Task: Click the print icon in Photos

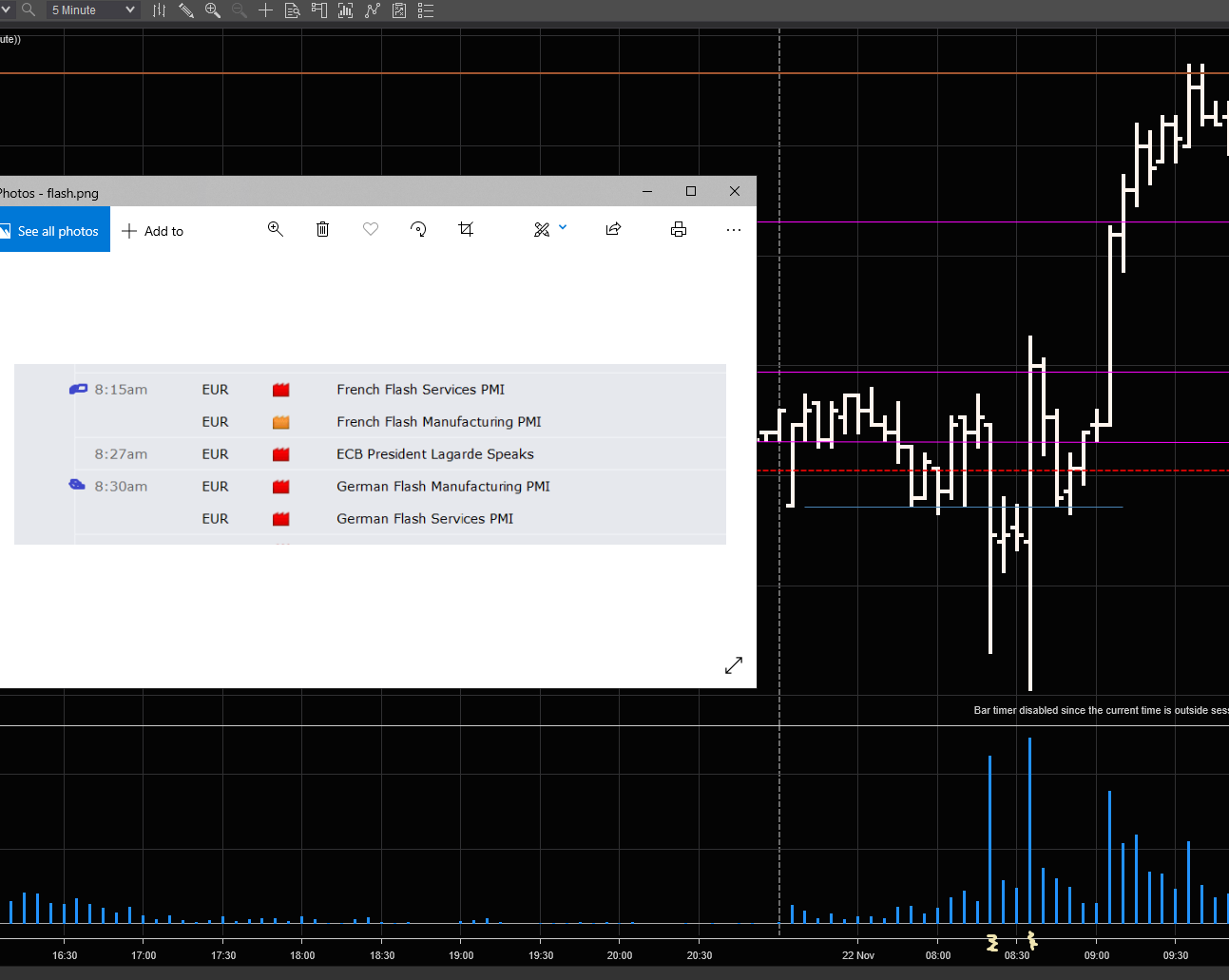Action: 679,229
